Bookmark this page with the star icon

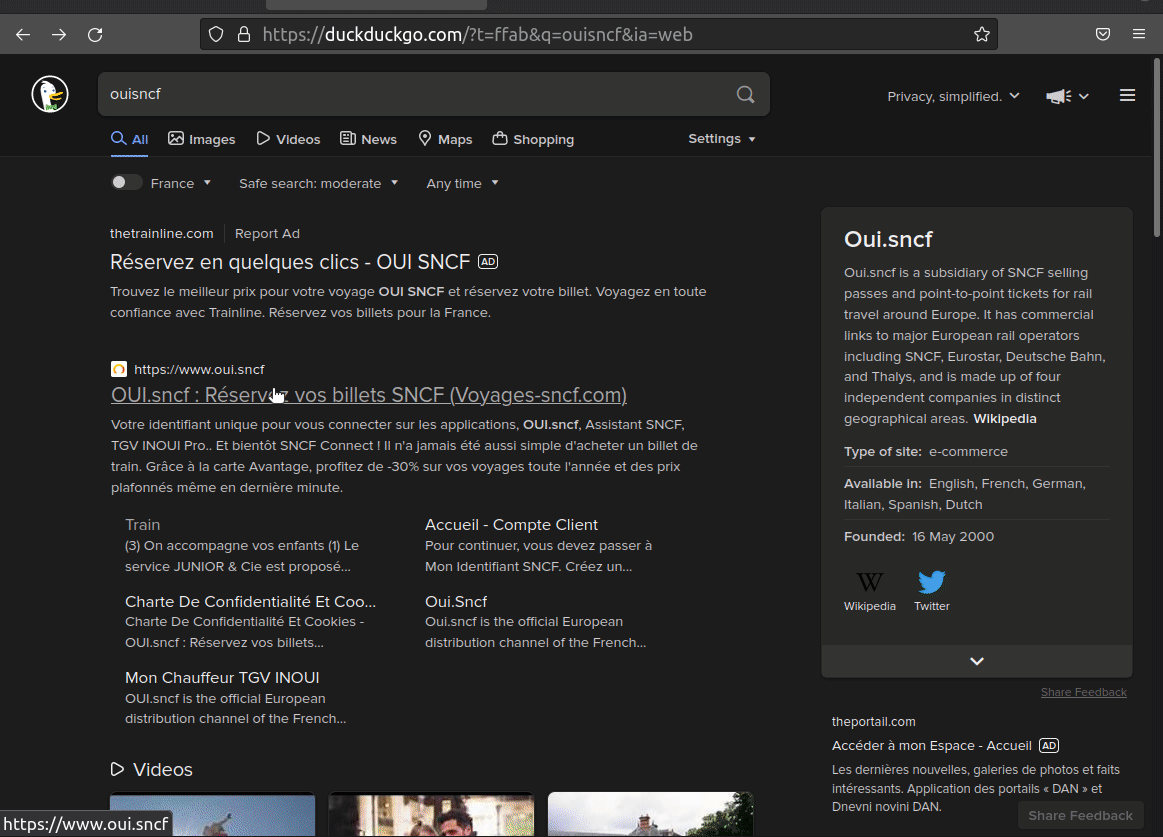point(981,34)
